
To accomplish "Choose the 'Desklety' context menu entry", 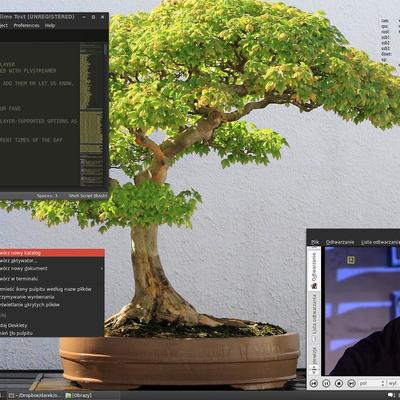I will tap(52, 325).
